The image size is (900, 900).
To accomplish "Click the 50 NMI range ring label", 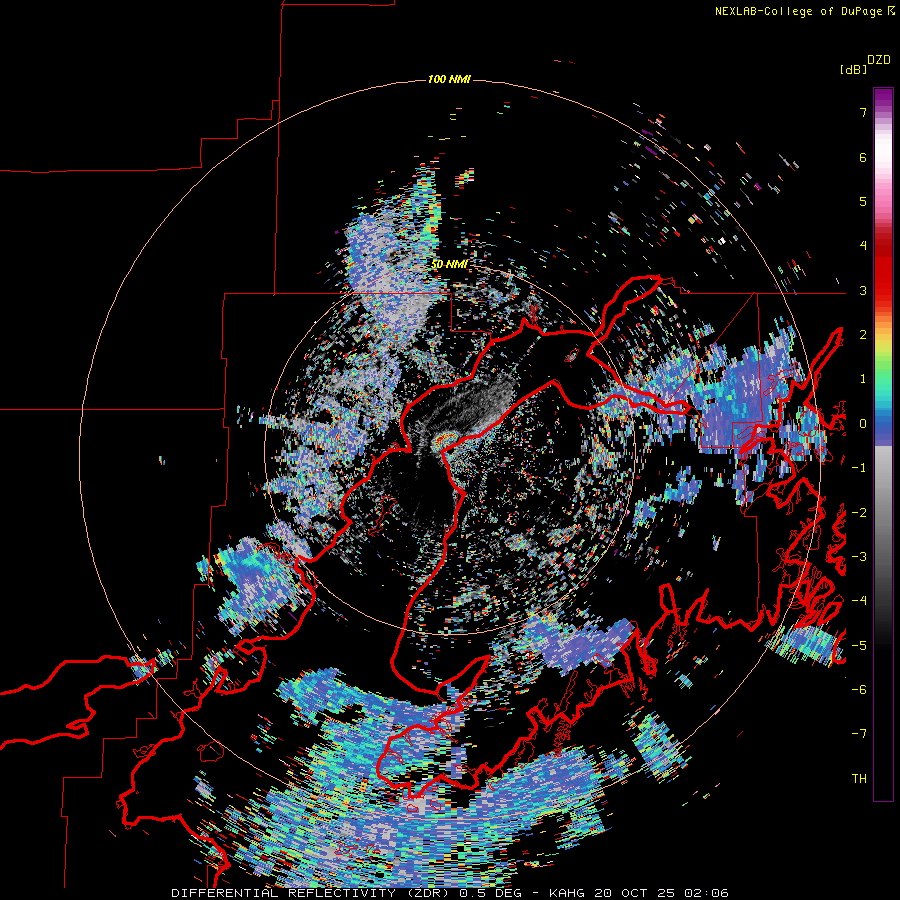I will click(449, 265).
